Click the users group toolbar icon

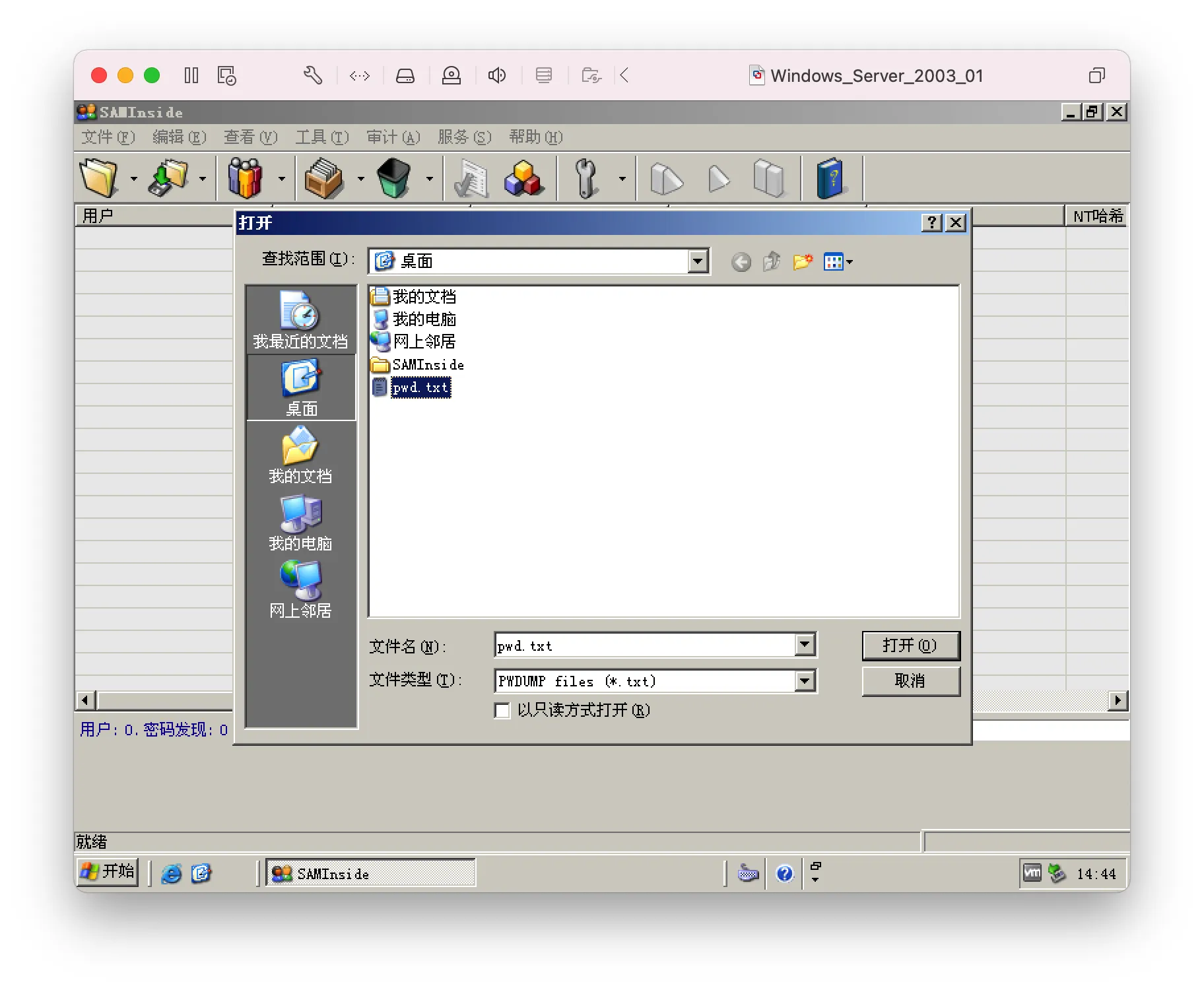coord(245,178)
